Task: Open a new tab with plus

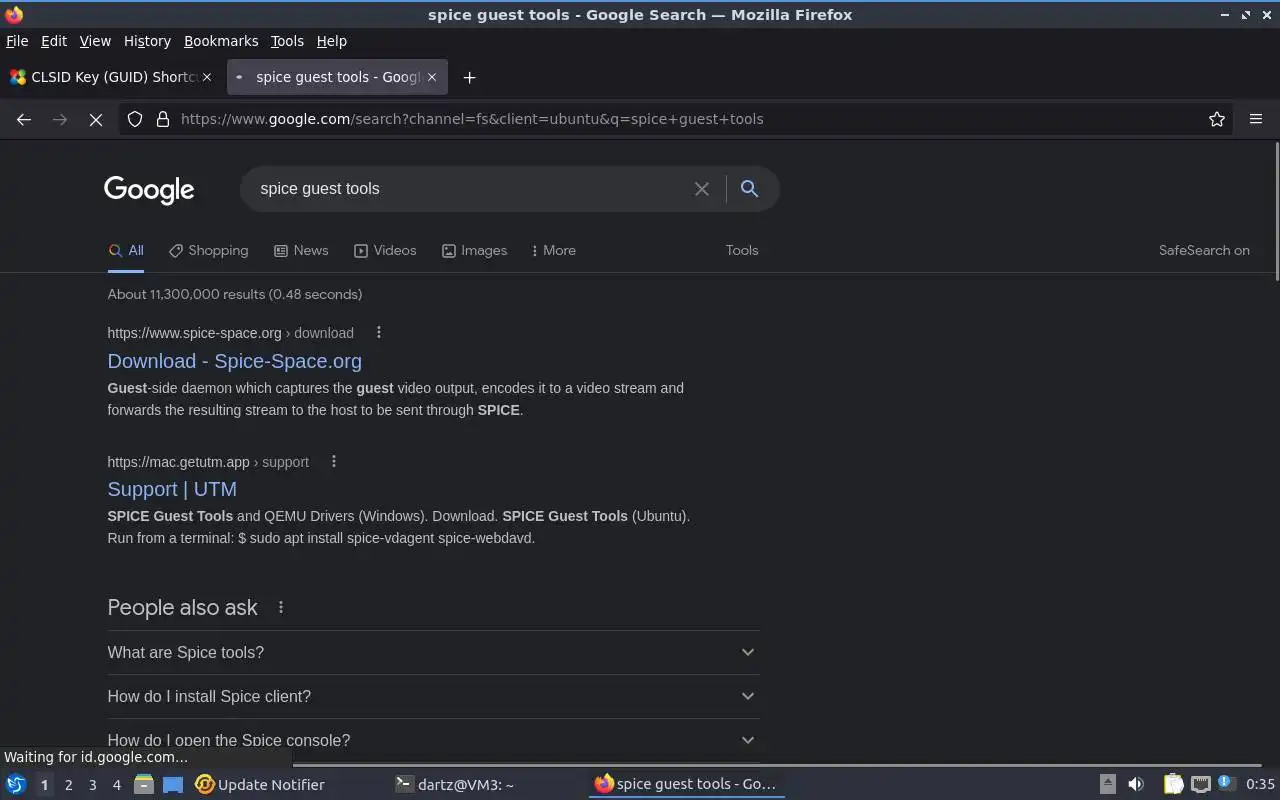Action: (469, 77)
